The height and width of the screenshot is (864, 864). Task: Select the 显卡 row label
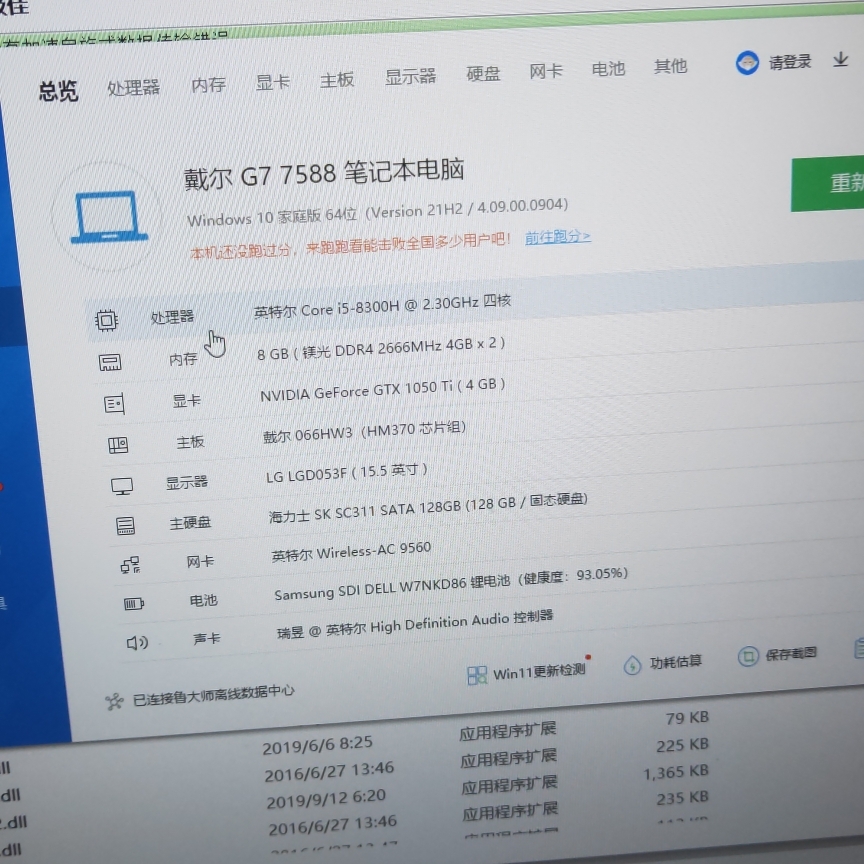pos(187,401)
